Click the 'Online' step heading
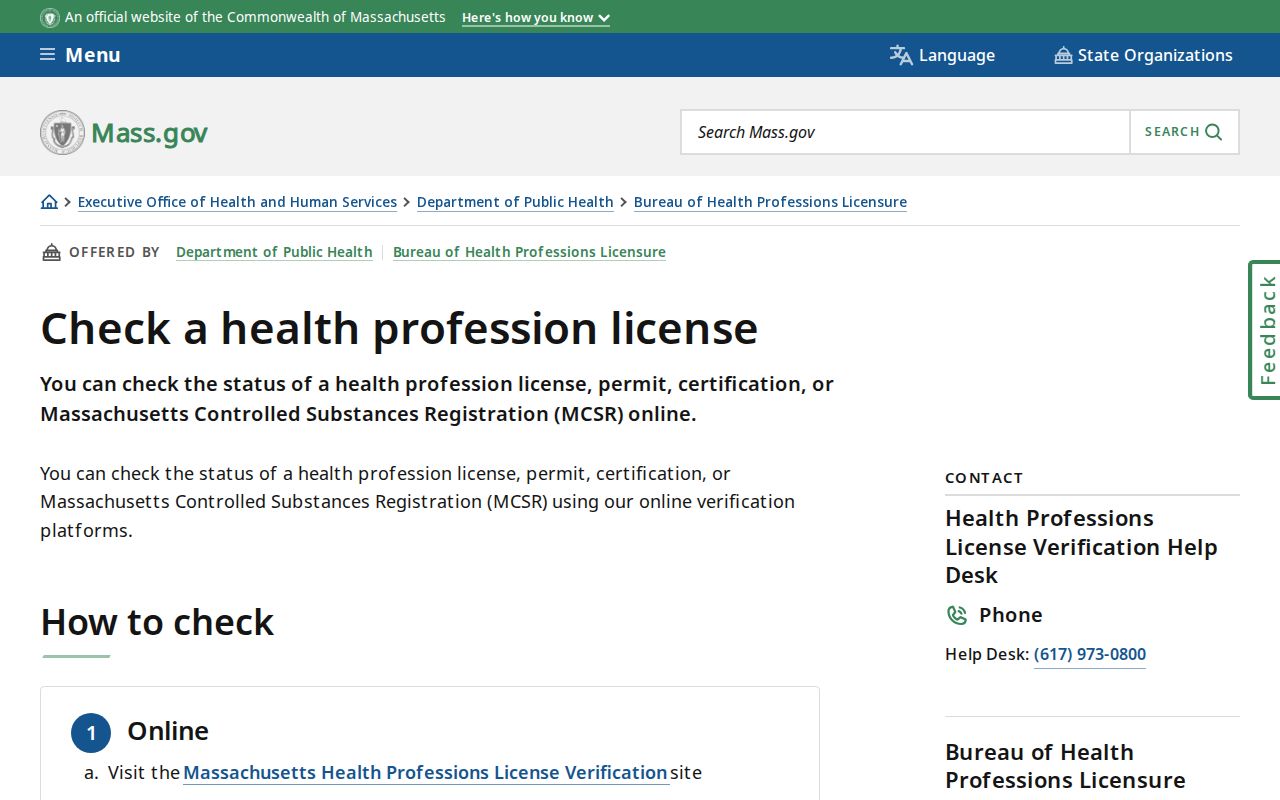The image size is (1280, 800). click(x=168, y=731)
